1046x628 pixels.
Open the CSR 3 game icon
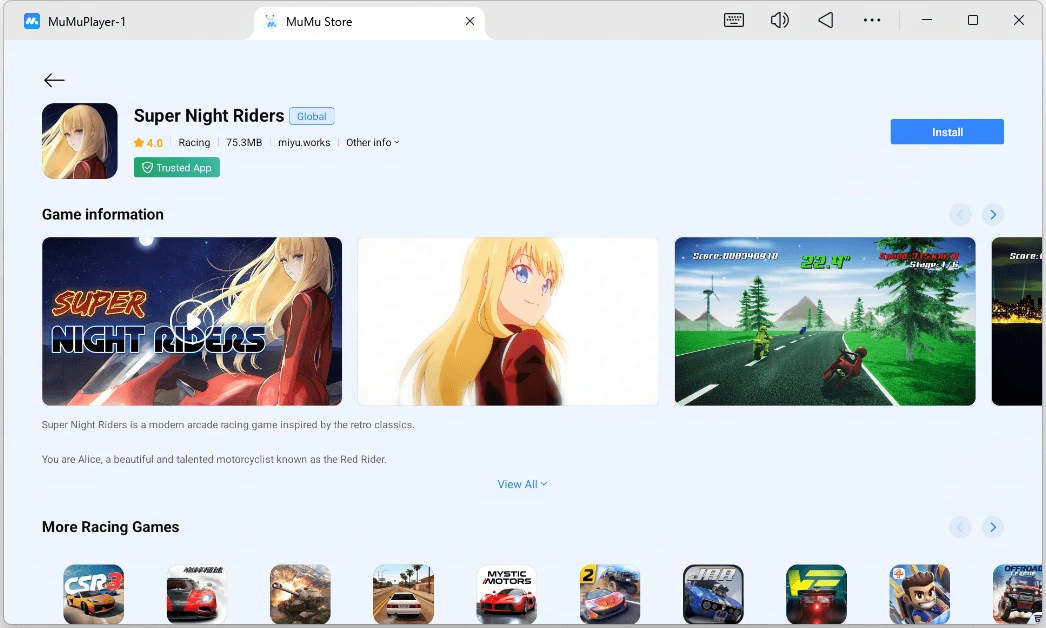coord(93,594)
